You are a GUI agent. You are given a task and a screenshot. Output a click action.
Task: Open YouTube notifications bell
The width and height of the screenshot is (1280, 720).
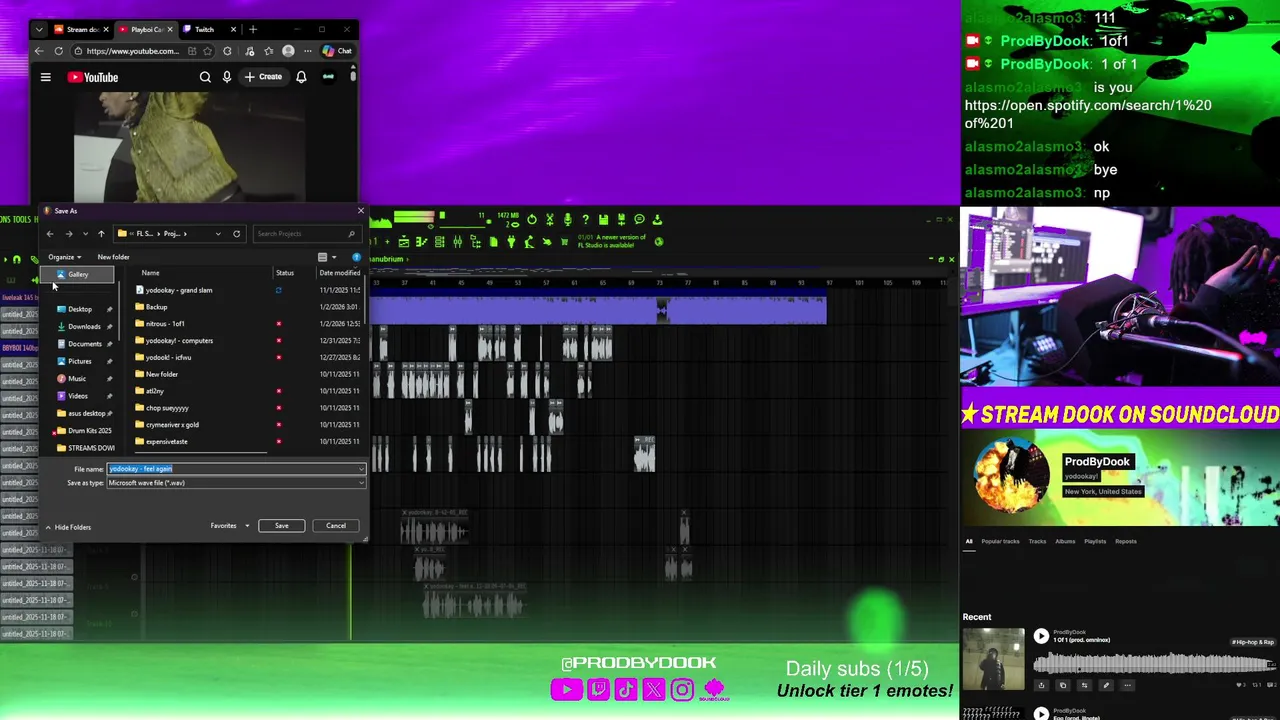(x=301, y=77)
